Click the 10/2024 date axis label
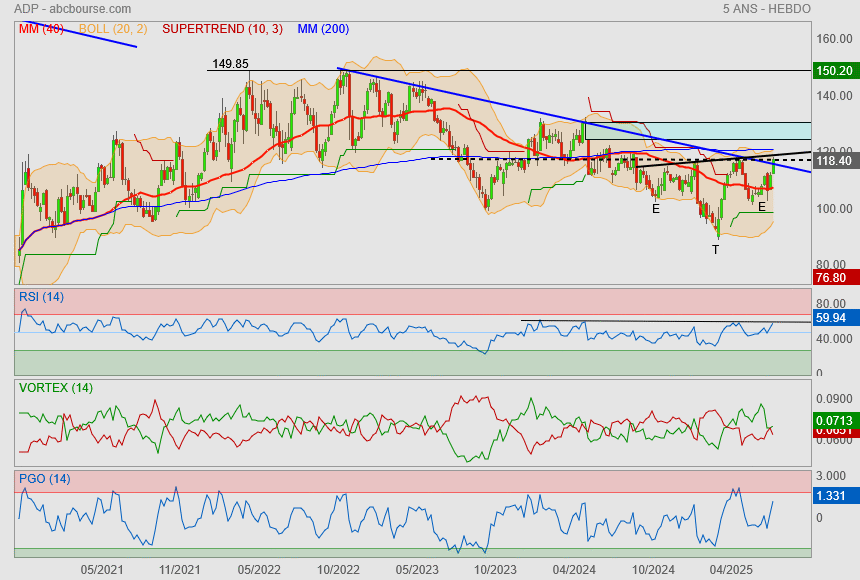The height and width of the screenshot is (580, 860). [x=653, y=570]
